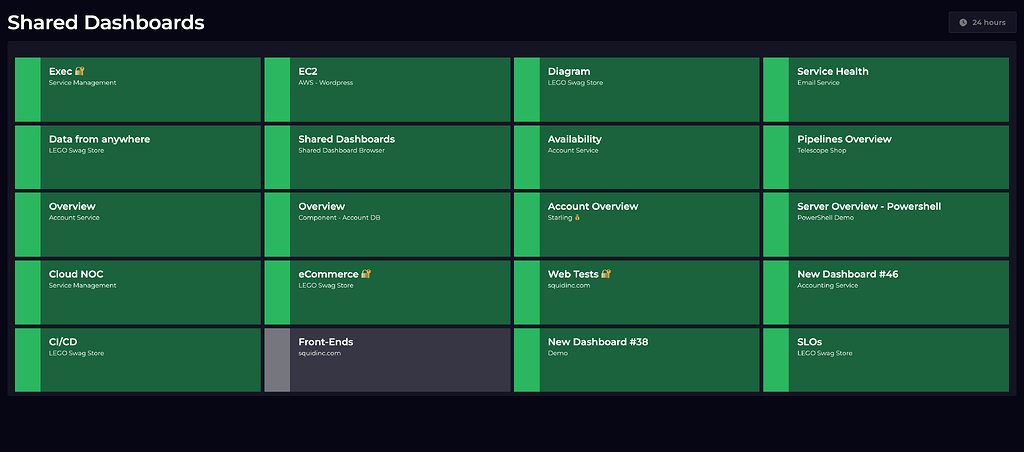Open the grey Front-Ends dashboard tile
Image resolution: width=1024 pixels, height=452 pixels.
[x=387, y=360]
